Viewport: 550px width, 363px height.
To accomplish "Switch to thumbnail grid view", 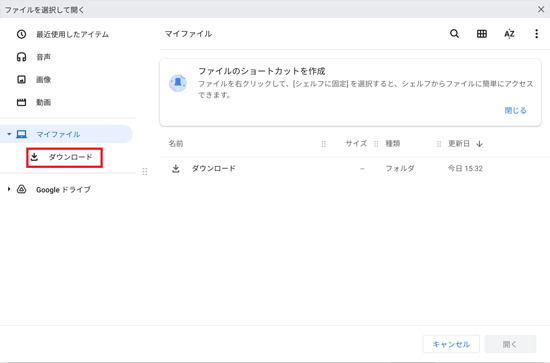I will (x=482, y=34).
